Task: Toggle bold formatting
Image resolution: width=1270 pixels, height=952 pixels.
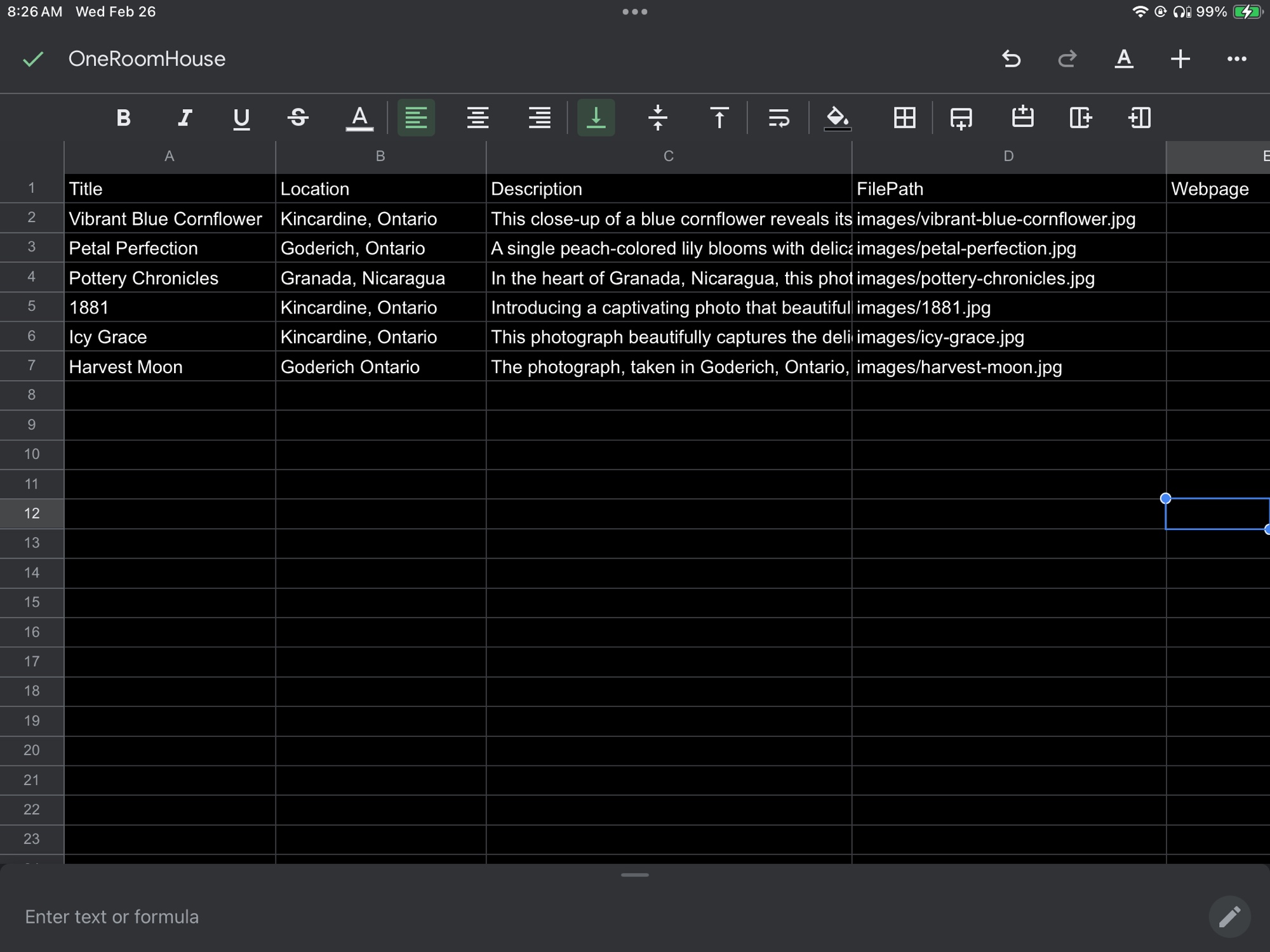Action: [123, 118]
